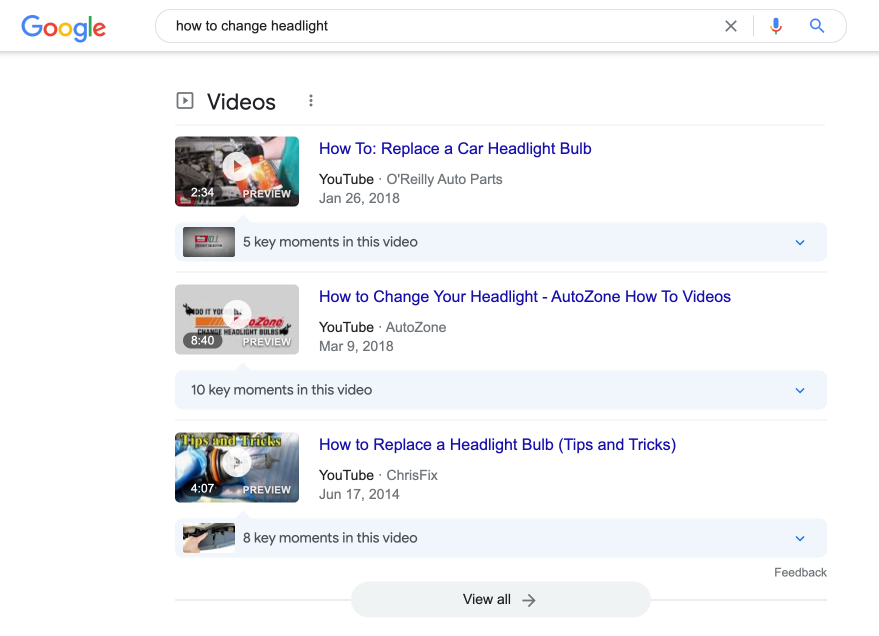
Task: Click the 'Videos' heading text
Action: (241, 102)
